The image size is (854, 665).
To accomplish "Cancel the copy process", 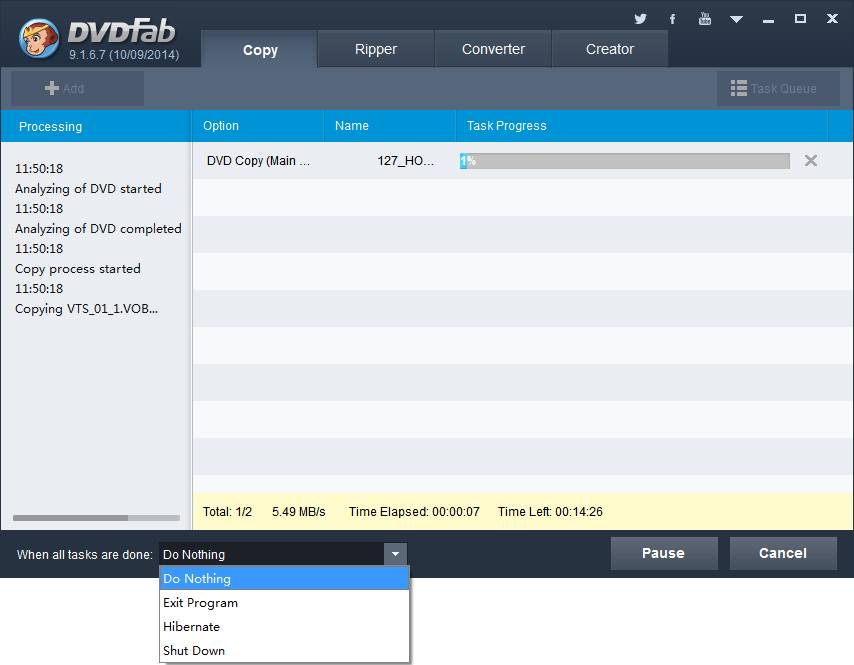I will (783, 553).
